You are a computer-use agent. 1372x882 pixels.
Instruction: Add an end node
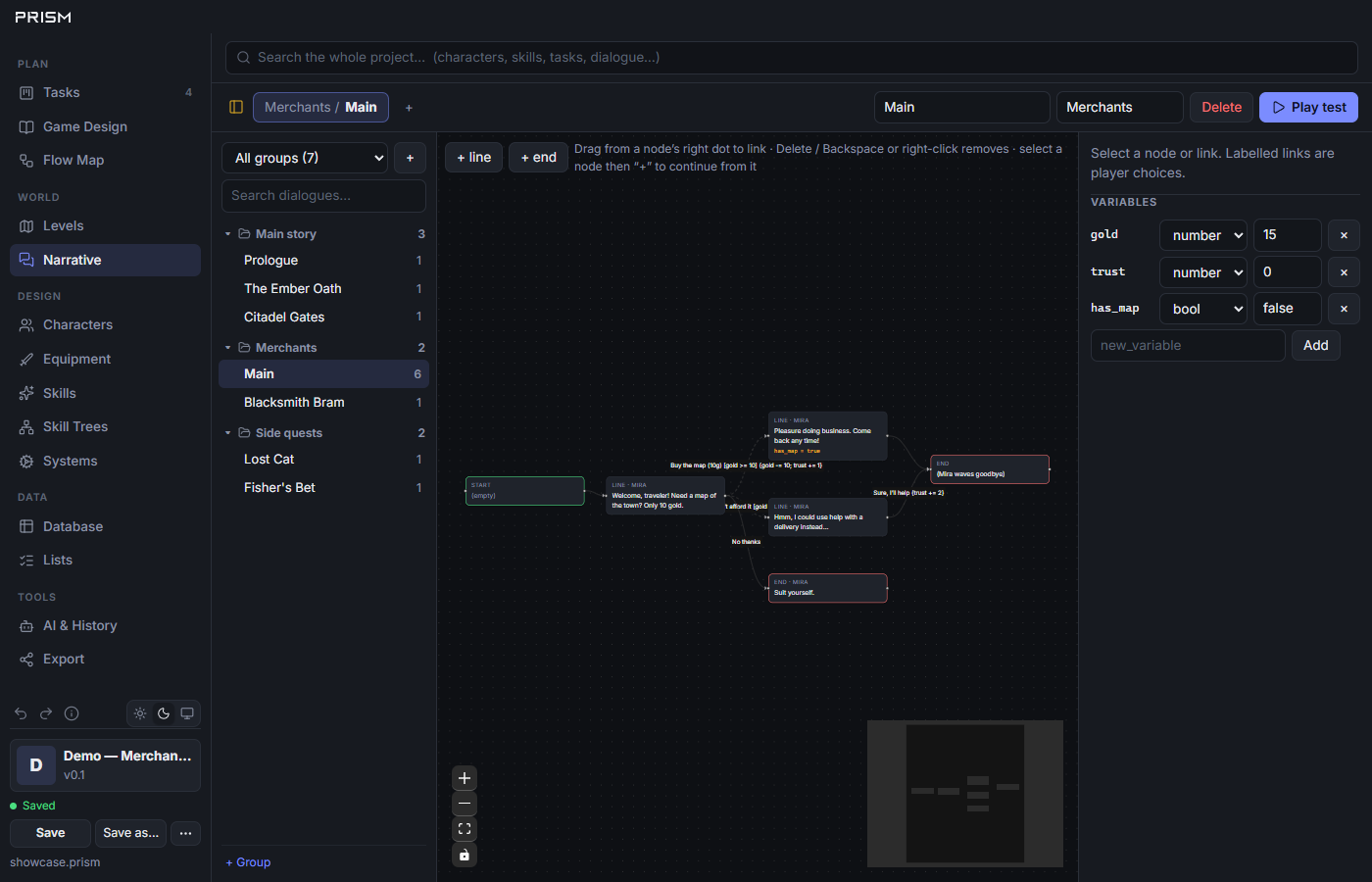tap(538, 157)
